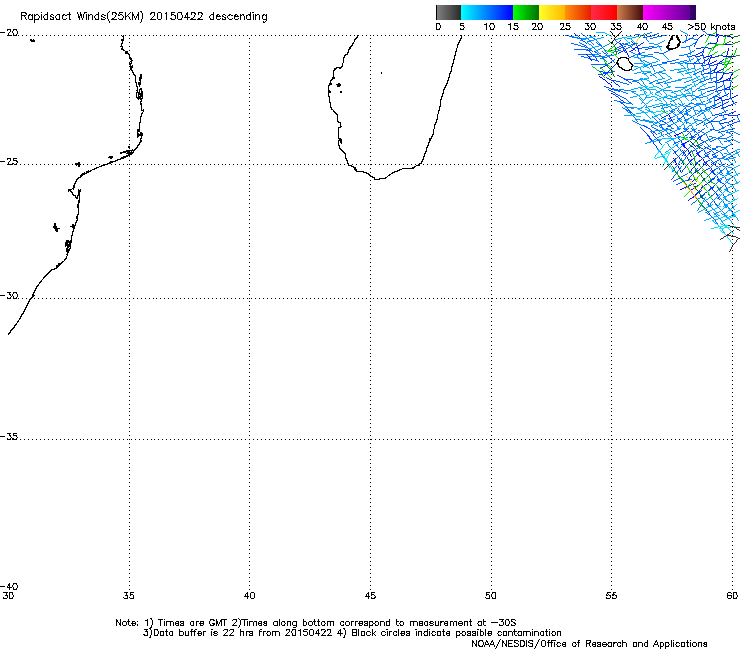This screenshot has height=650, width=740.
Task: Click the '20' label under the color bar
Action: point(537,27)
